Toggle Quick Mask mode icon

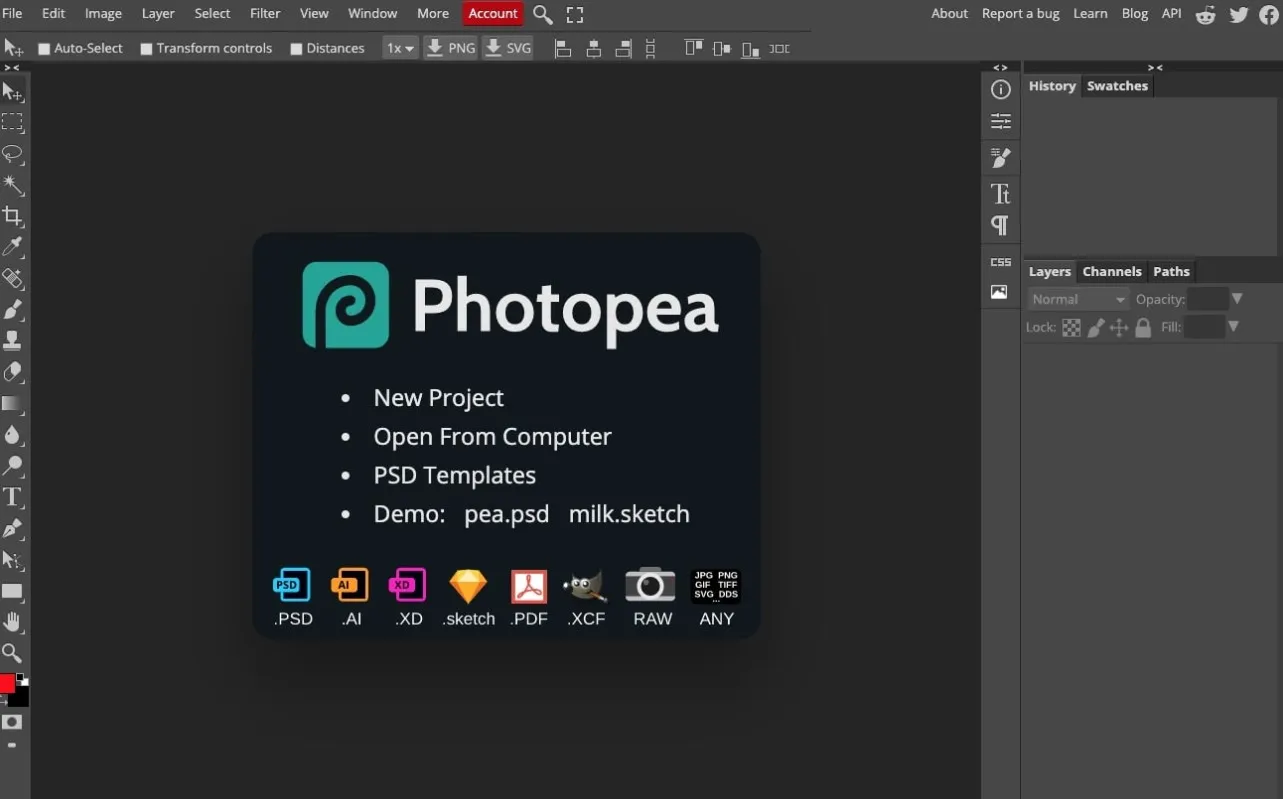tap(12, 722)
